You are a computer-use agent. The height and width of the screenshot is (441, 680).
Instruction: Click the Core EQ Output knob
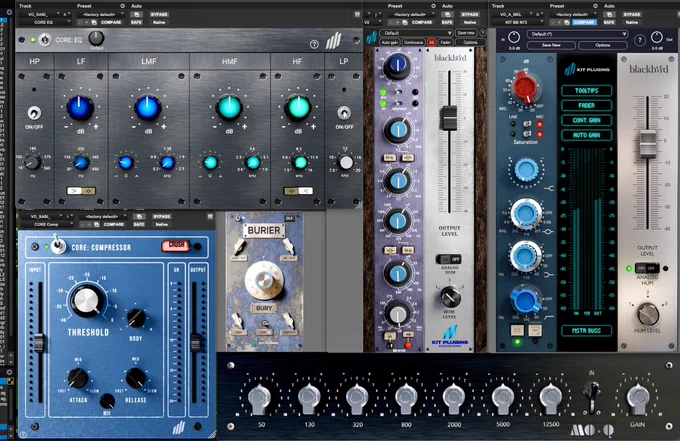96,38
